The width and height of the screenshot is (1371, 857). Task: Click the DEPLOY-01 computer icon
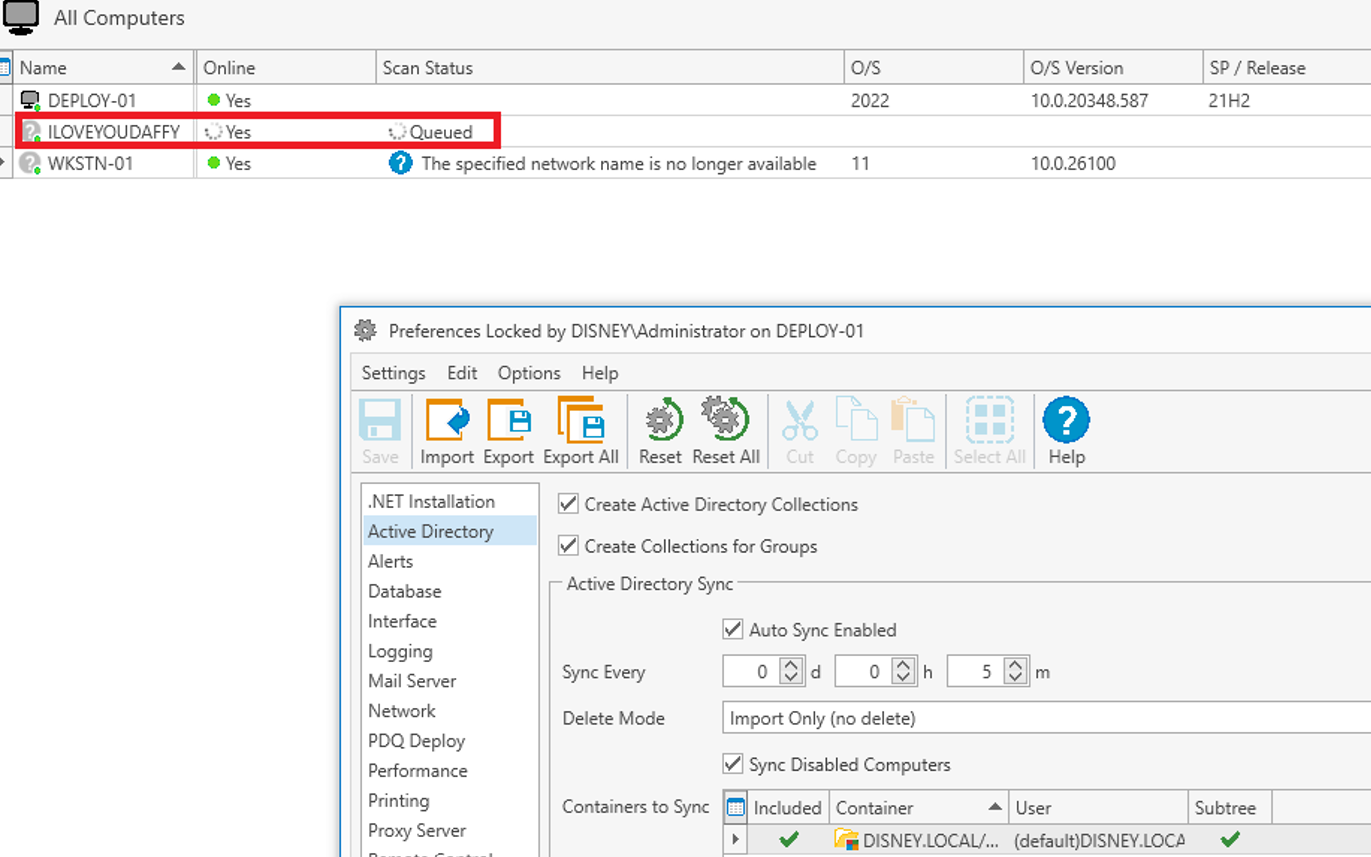click(31, 100)
